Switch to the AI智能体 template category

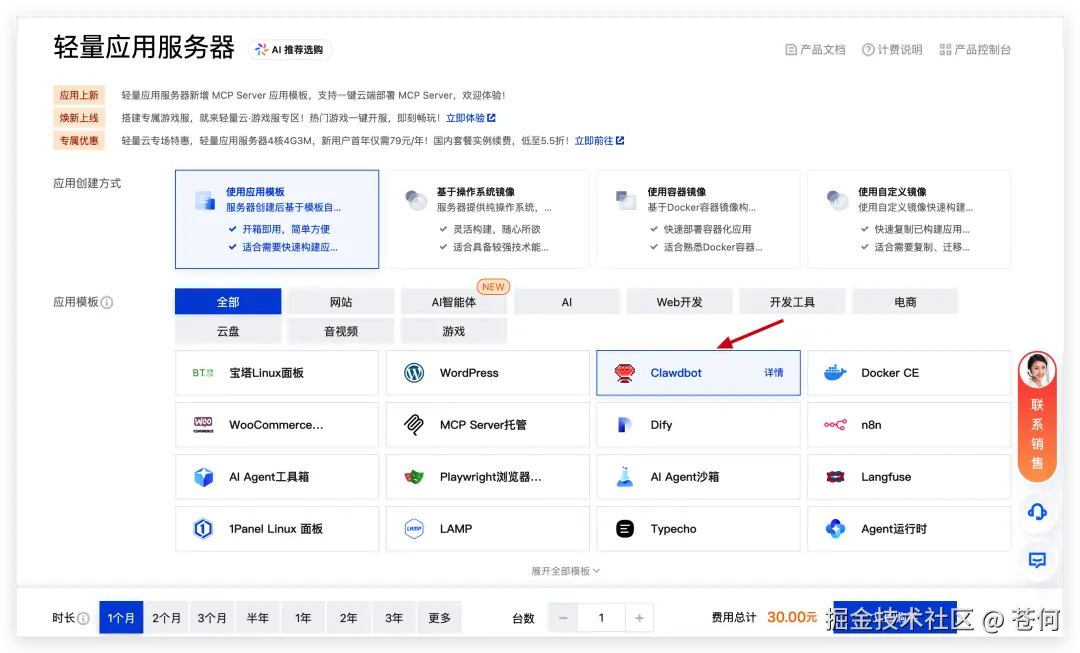coord(454,301)
